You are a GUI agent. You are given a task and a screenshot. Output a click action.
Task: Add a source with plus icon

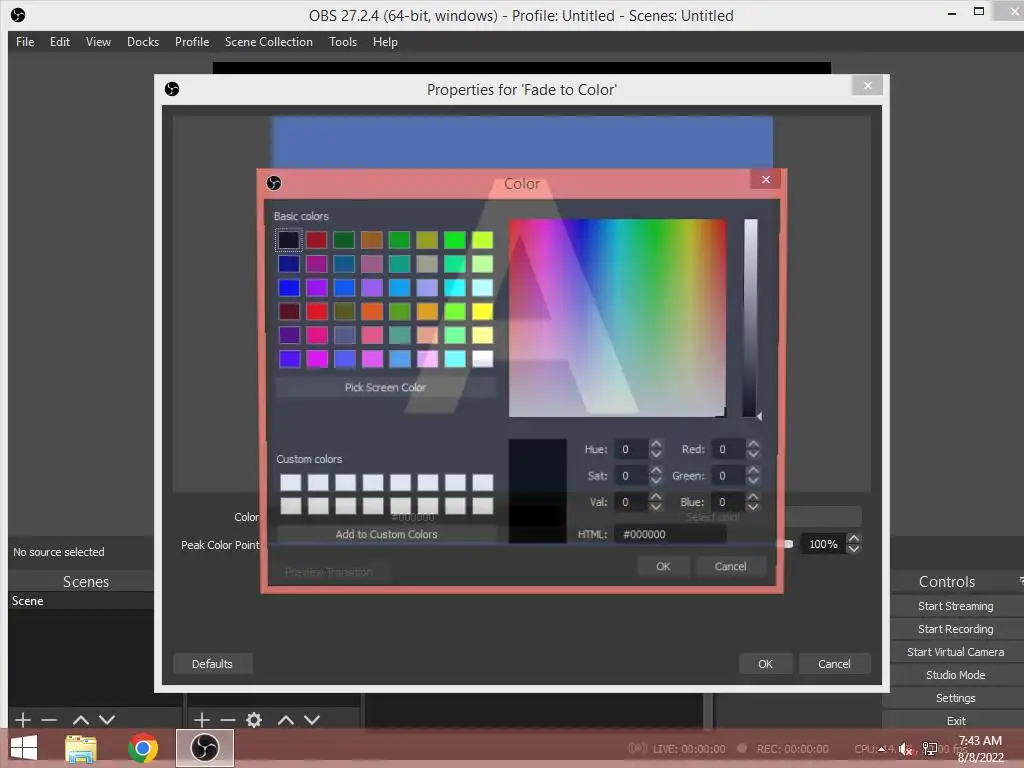click(x=202, y=720)
